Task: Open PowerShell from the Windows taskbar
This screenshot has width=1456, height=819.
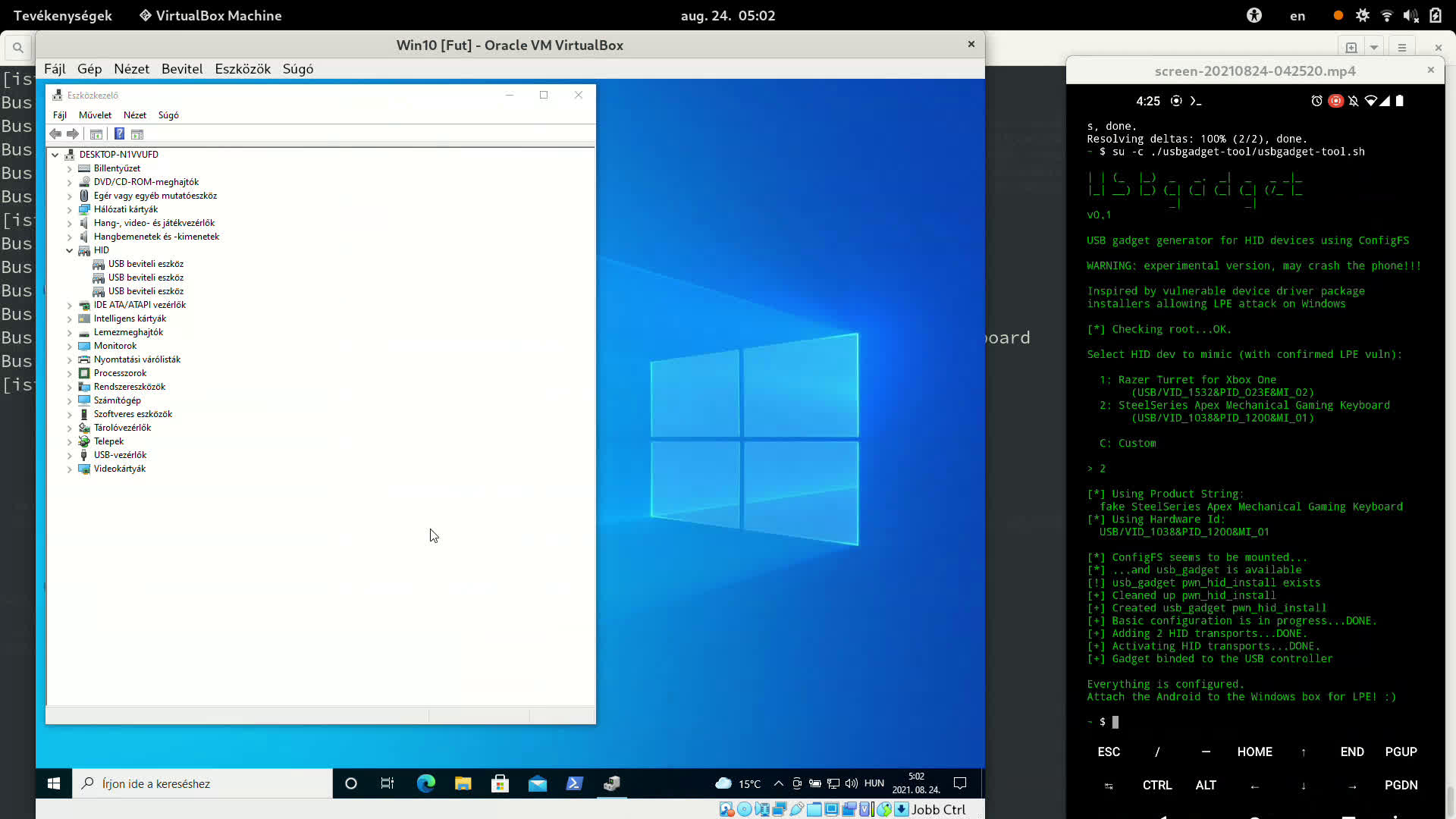Action: click(x=575, y=783)
